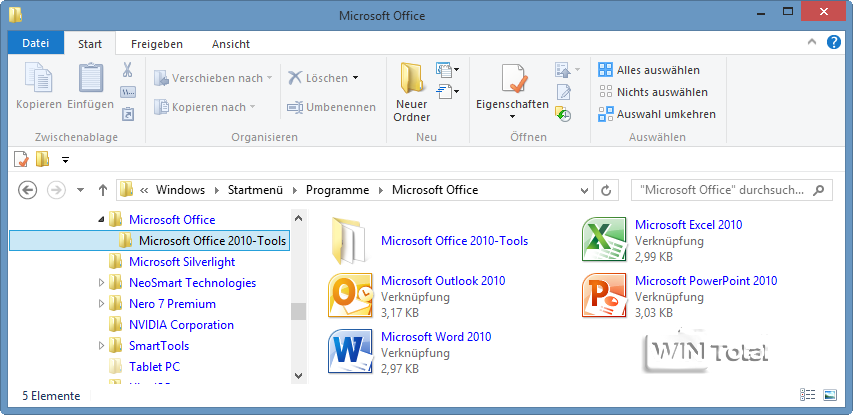Expand the NeoSmart Technologies tree node

101,283
